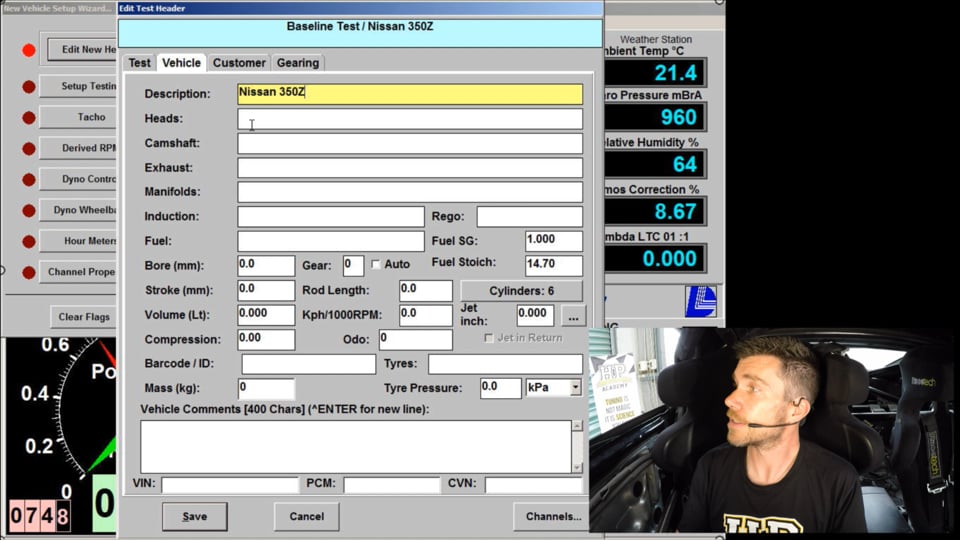
Task: Click the Compression field
Action: tap(266, 339)
